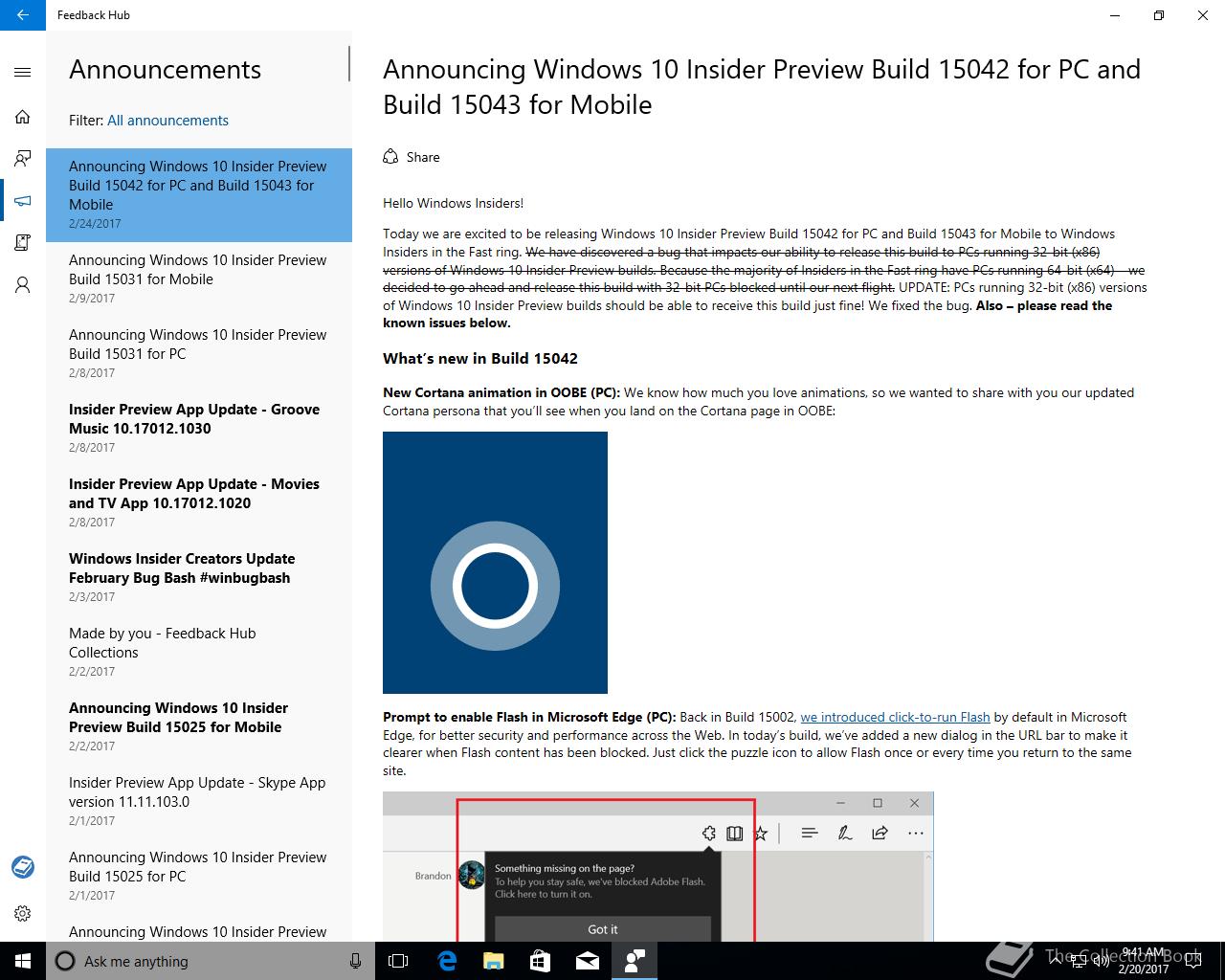Open 'Preview Build 15025 for Mobile' announcement
Image resolution: width=1225 pixels, height=980 pixels.
[x=199, y=726]
